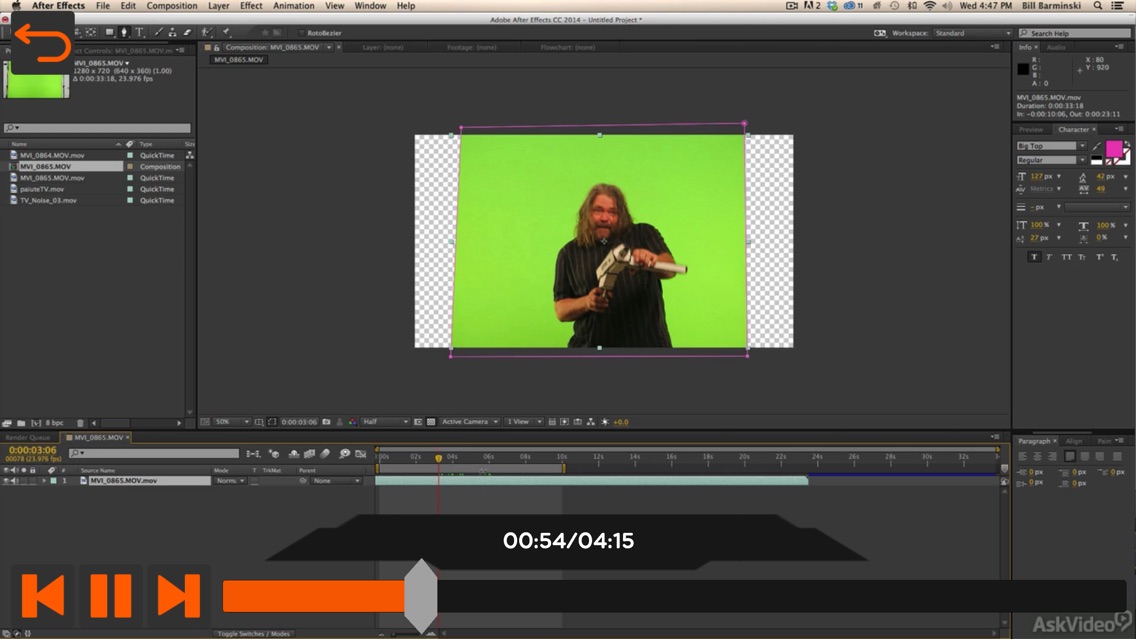Apply Superscript text style
The width and height of the screenshot is (1136, 639).
(x=1099, y=257)
